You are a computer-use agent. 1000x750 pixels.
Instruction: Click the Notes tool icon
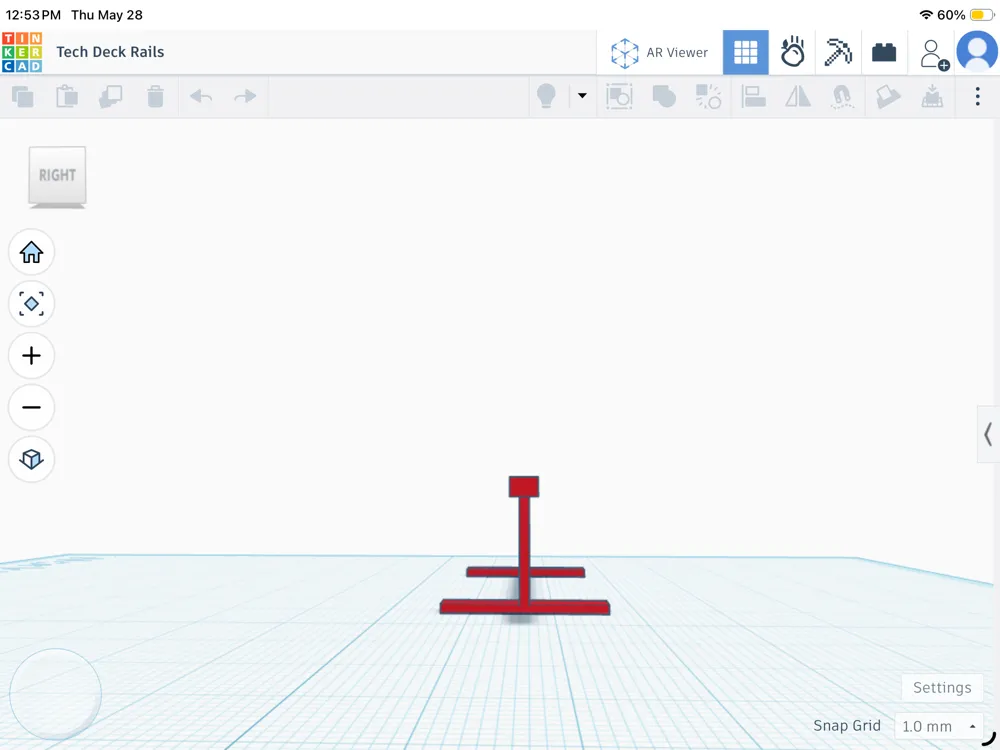coord(888,96)
